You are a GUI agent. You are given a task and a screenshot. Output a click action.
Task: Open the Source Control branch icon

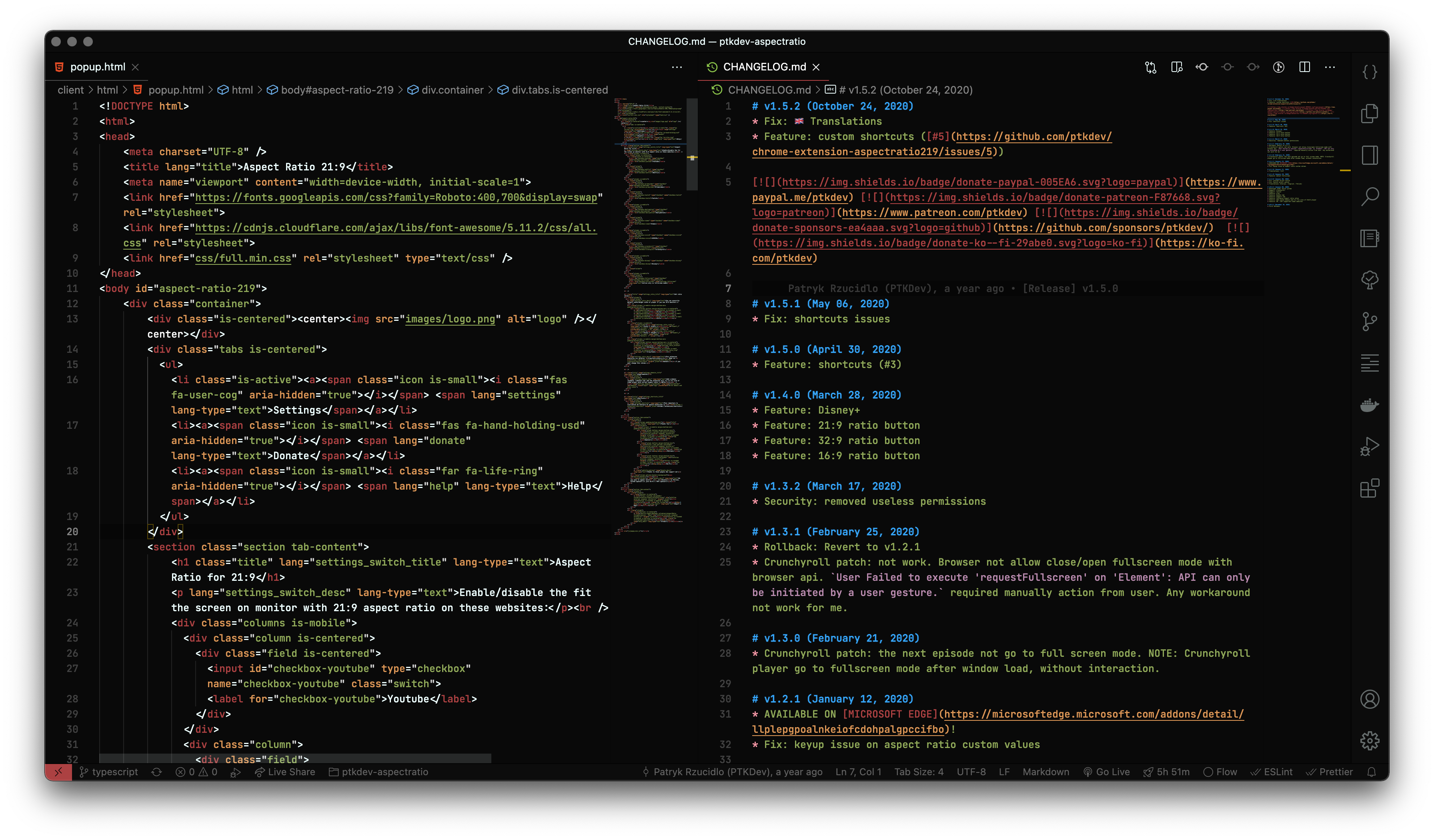[1369, 322]
